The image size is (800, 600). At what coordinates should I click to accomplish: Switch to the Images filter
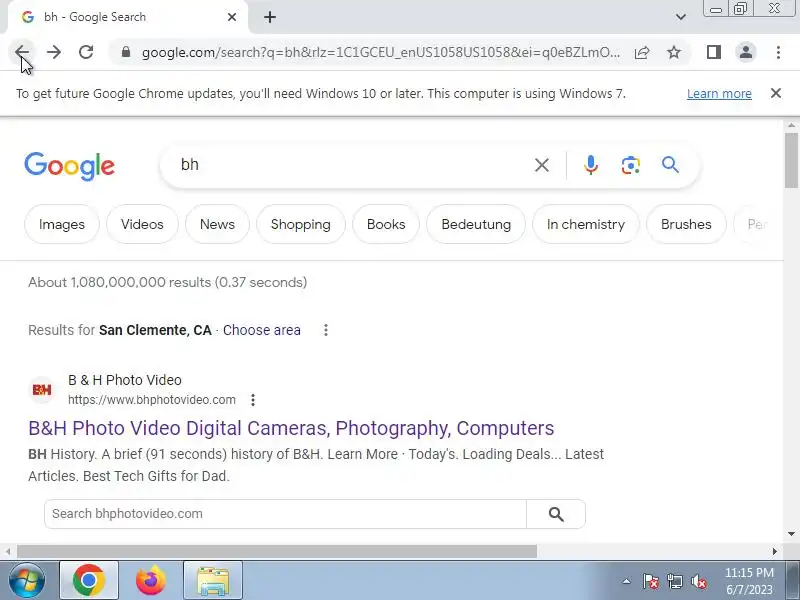pos(62,224)
